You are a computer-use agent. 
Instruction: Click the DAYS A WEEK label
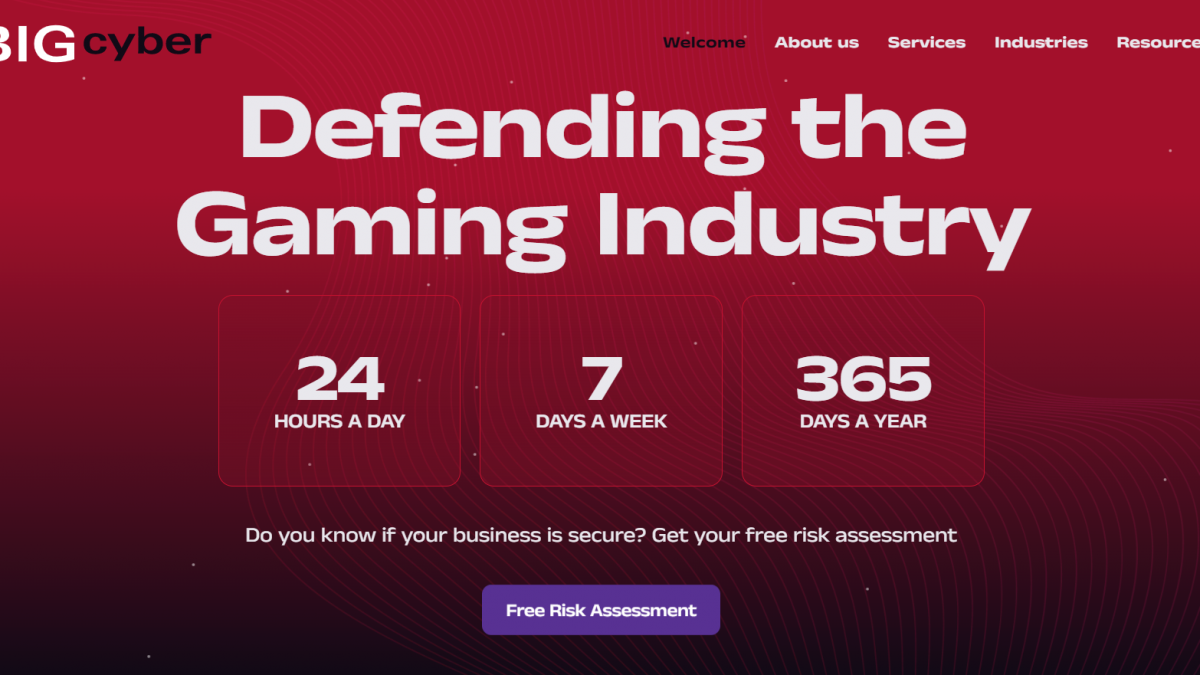[x=601, y=421]
